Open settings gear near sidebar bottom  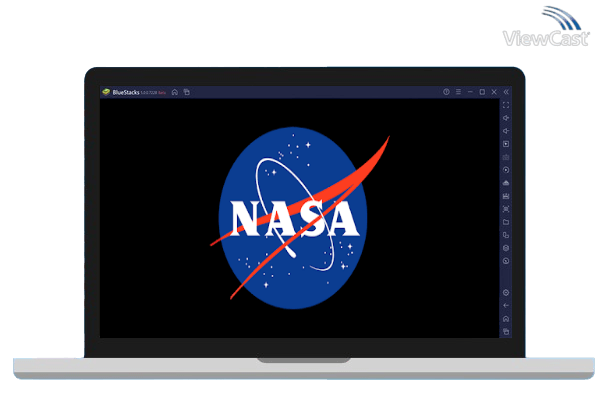point(506,293)
